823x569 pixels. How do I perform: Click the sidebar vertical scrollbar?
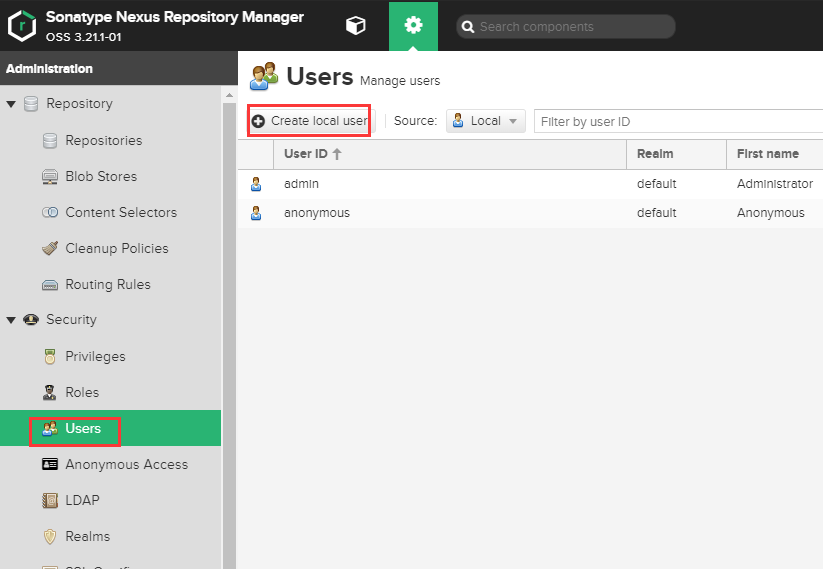click(229, 336)
